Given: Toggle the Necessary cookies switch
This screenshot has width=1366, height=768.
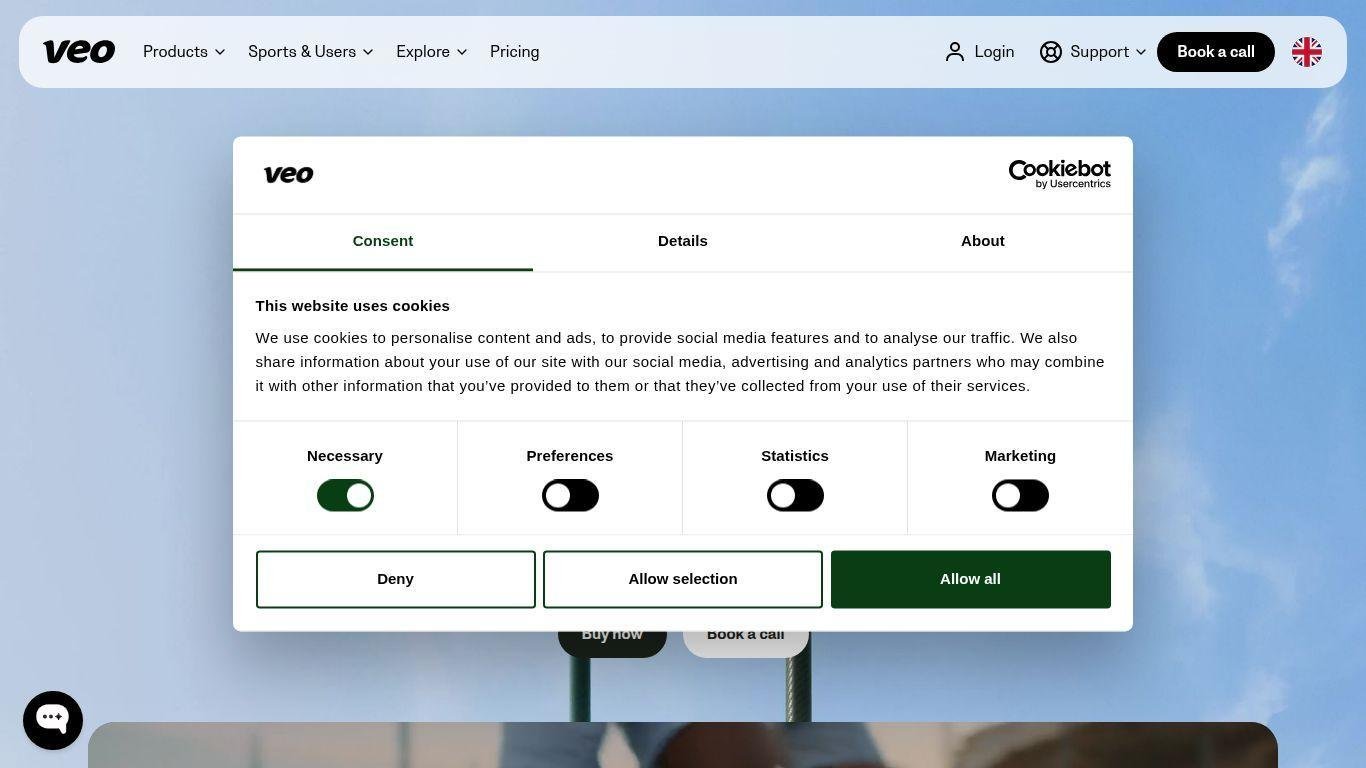Looking at the screenshot, I should click(x=345, y=495).
